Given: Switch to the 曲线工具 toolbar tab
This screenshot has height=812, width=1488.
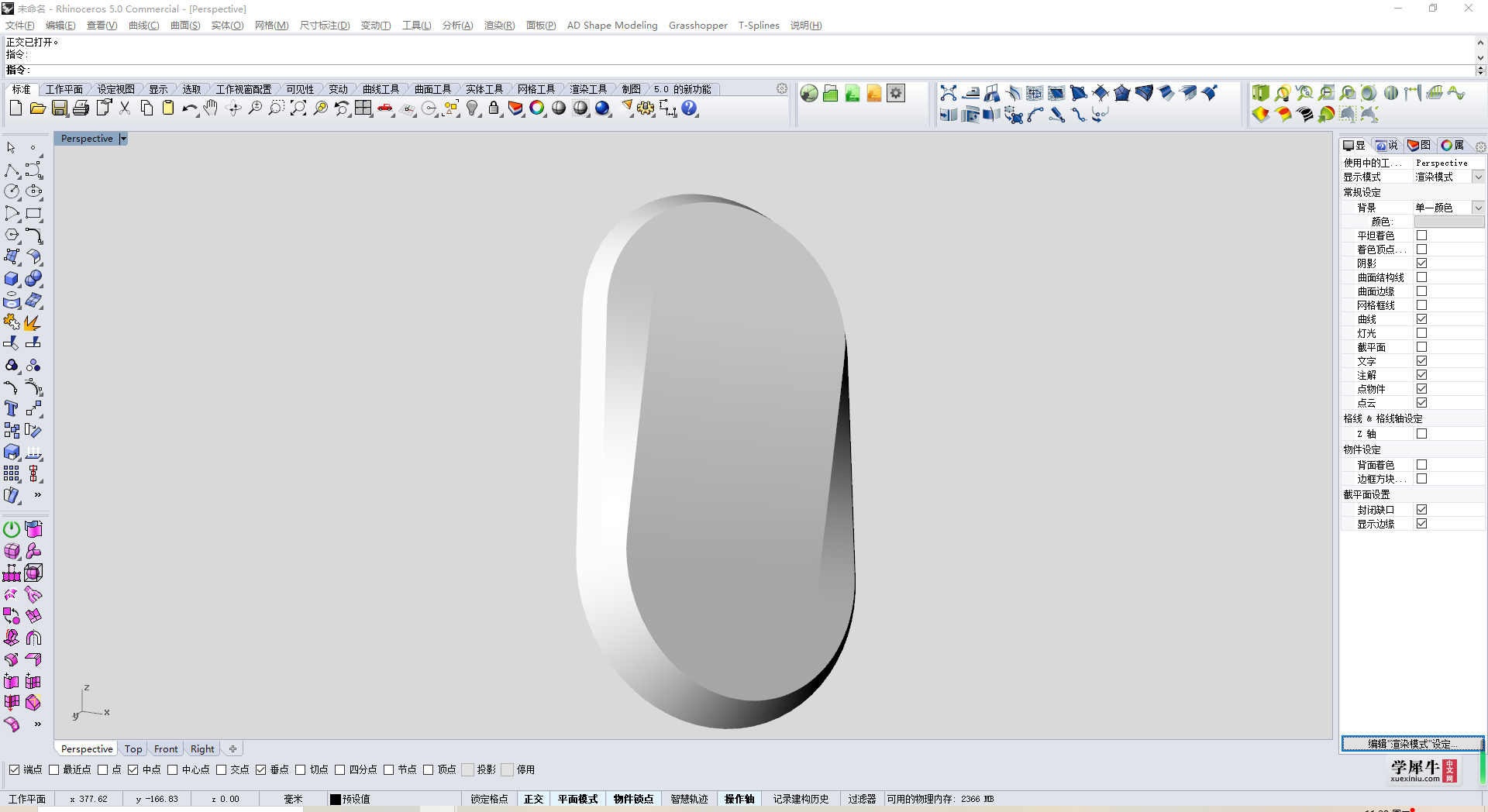Looking at the screenshot, I should click(x=381, y=89).
